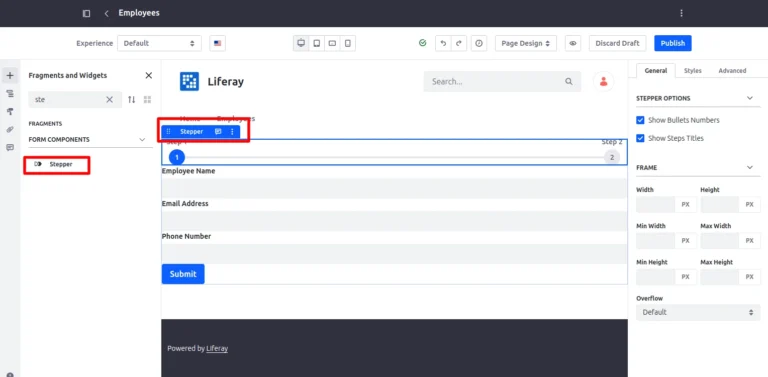Viewport: 768px width, 377px height.
Task: Select step 1 bullet in stepper
Action: 177,157
